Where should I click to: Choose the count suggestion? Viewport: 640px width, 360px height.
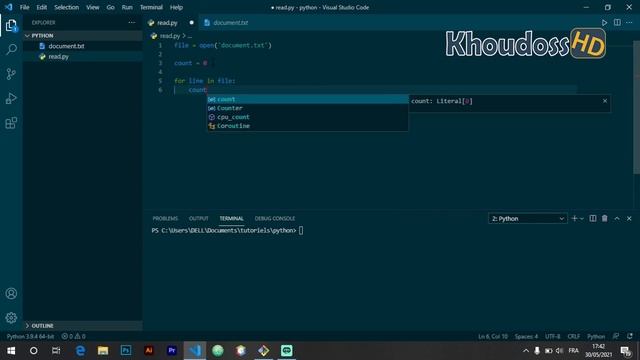pyautogui.click(x=307, y=99)
